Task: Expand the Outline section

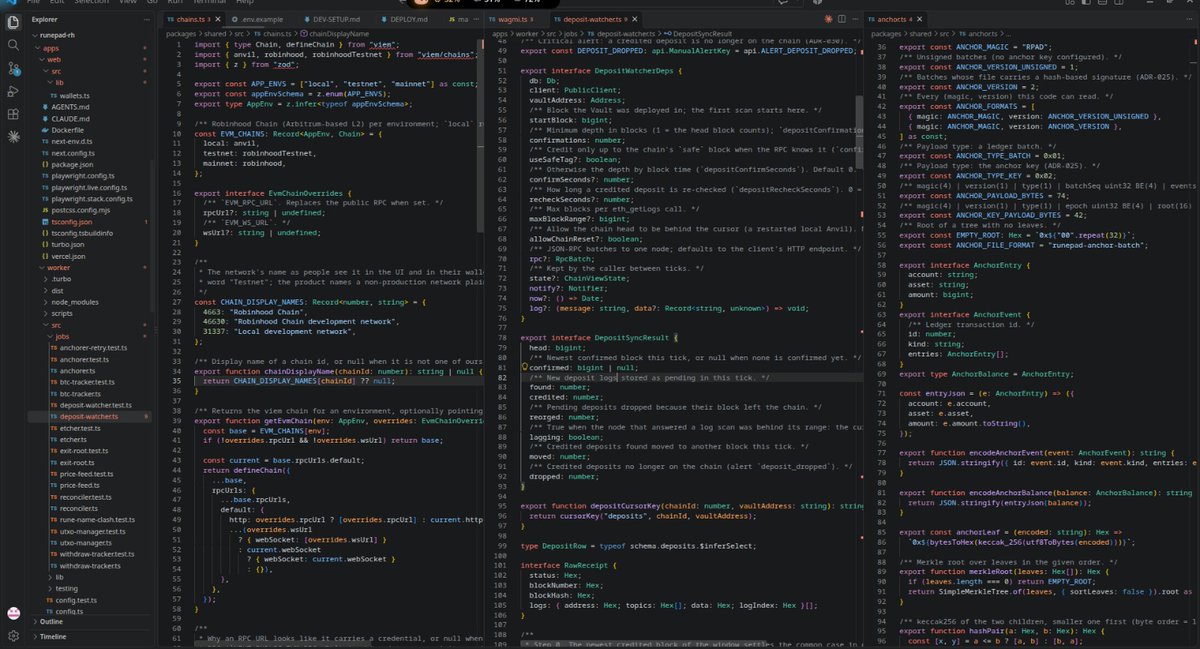Action: click(x=52, y=622)
